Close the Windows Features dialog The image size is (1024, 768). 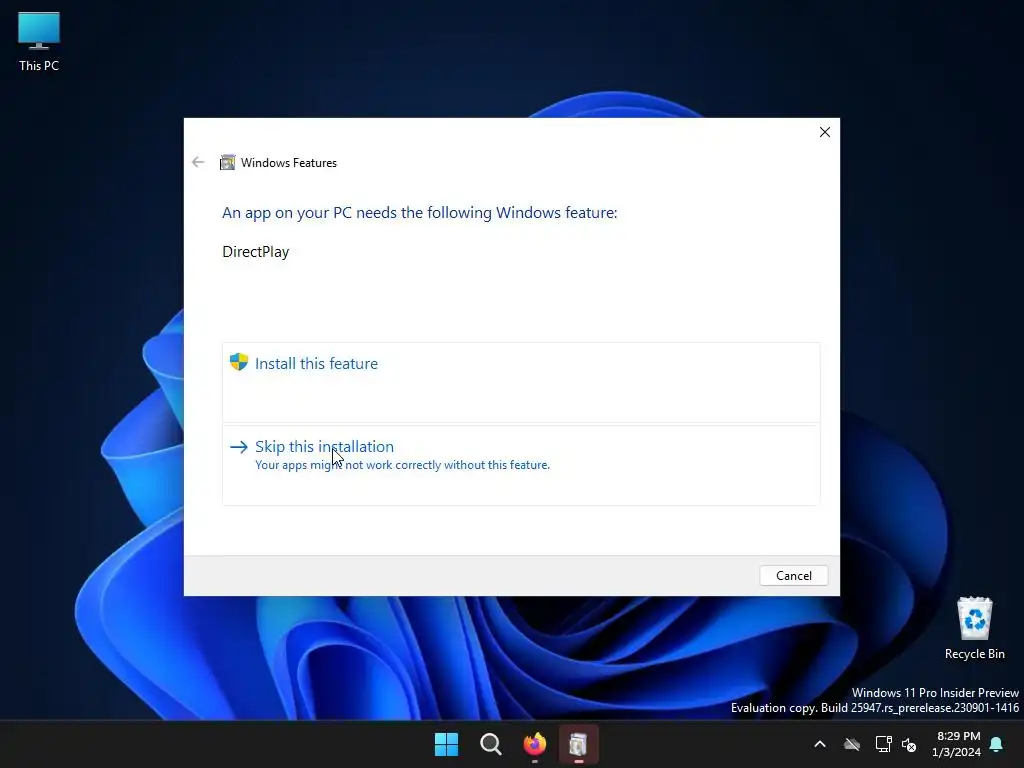[825, 132]
